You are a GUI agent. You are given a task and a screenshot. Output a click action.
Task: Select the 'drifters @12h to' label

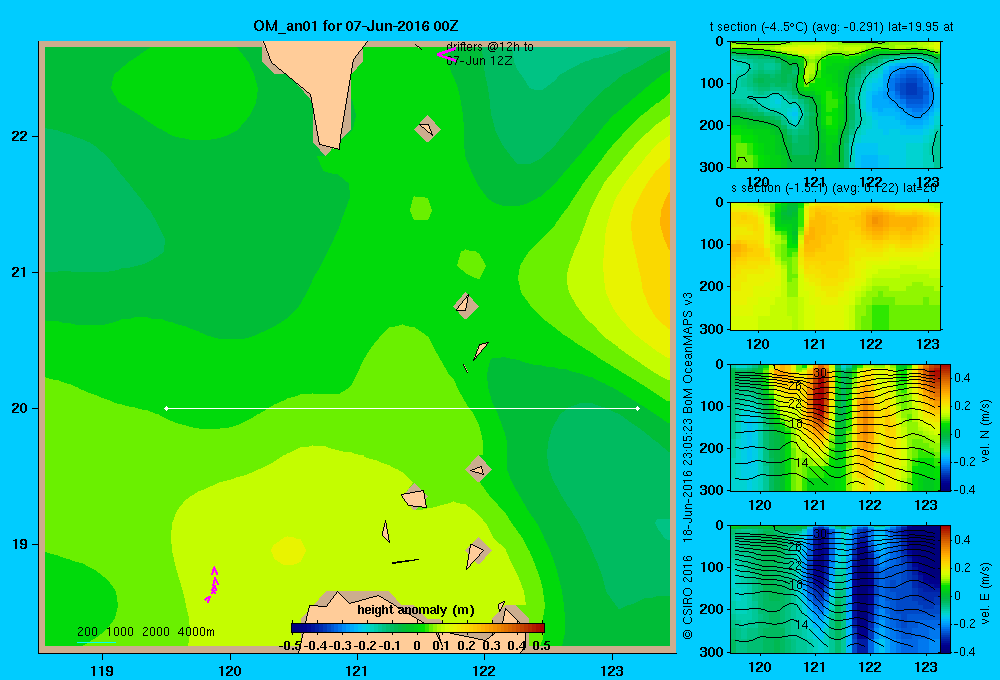click(490, 47)
